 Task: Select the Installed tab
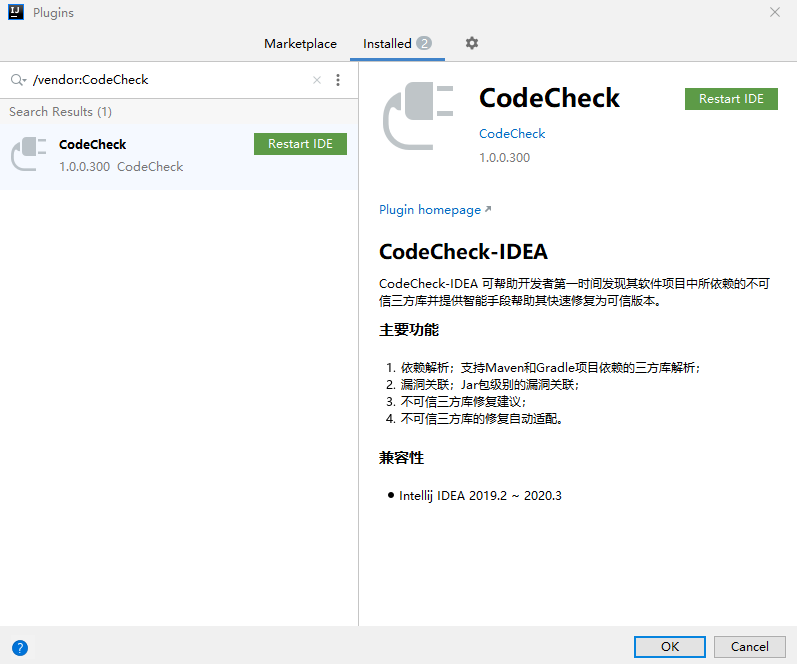tap(397, 44)
